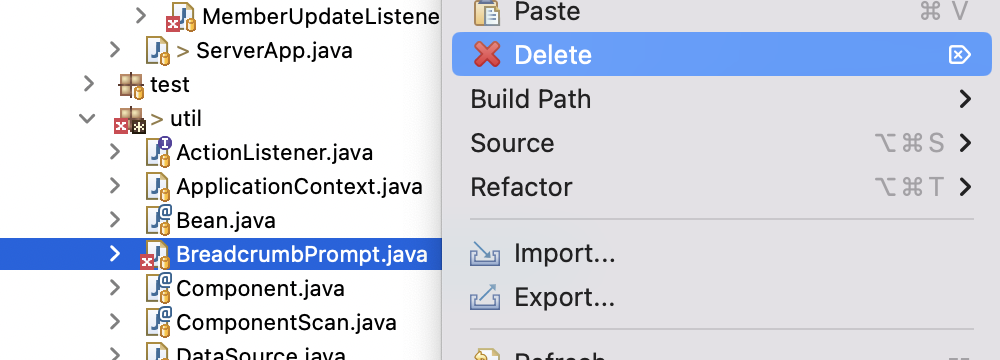Open the Refactor submenu
Image resolution: width=1000 pixels, height=360 pixels.
click(x=721, y=187)
